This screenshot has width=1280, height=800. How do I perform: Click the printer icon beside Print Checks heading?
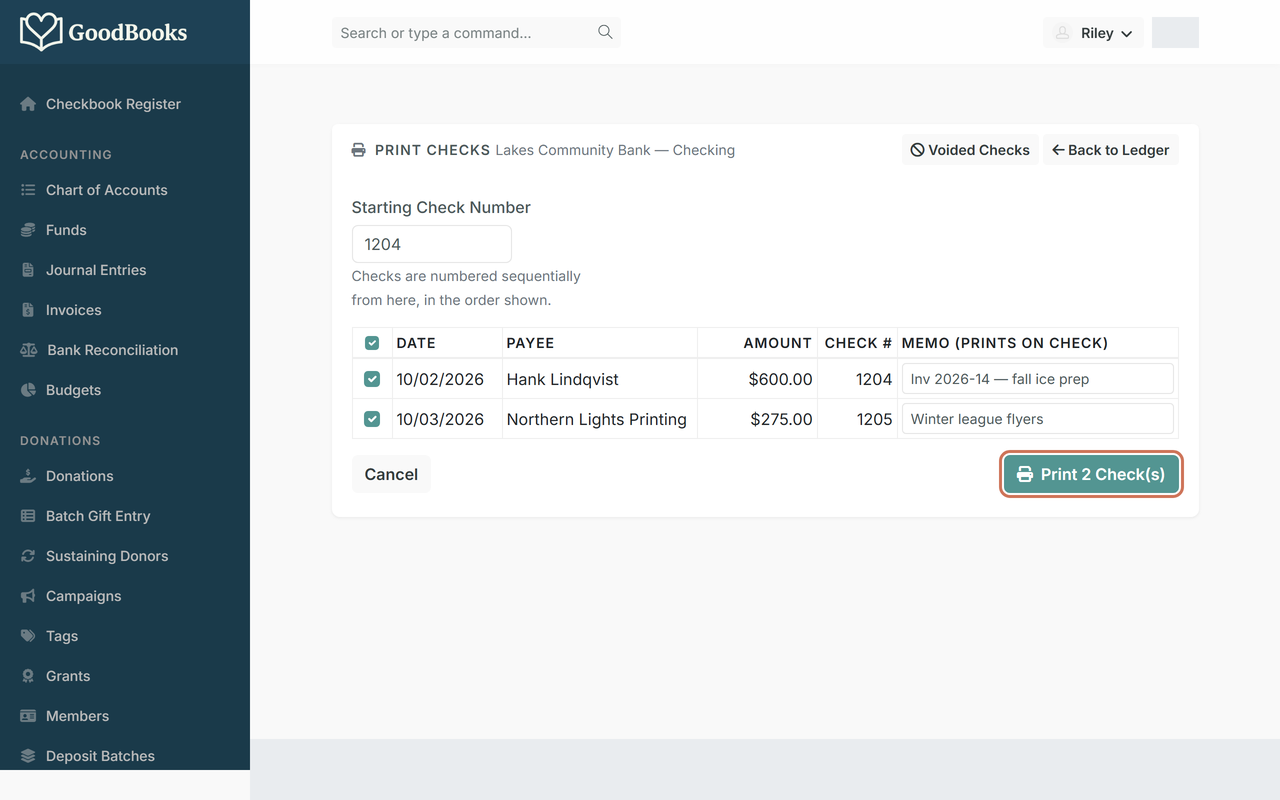click(x=359, y=150)
